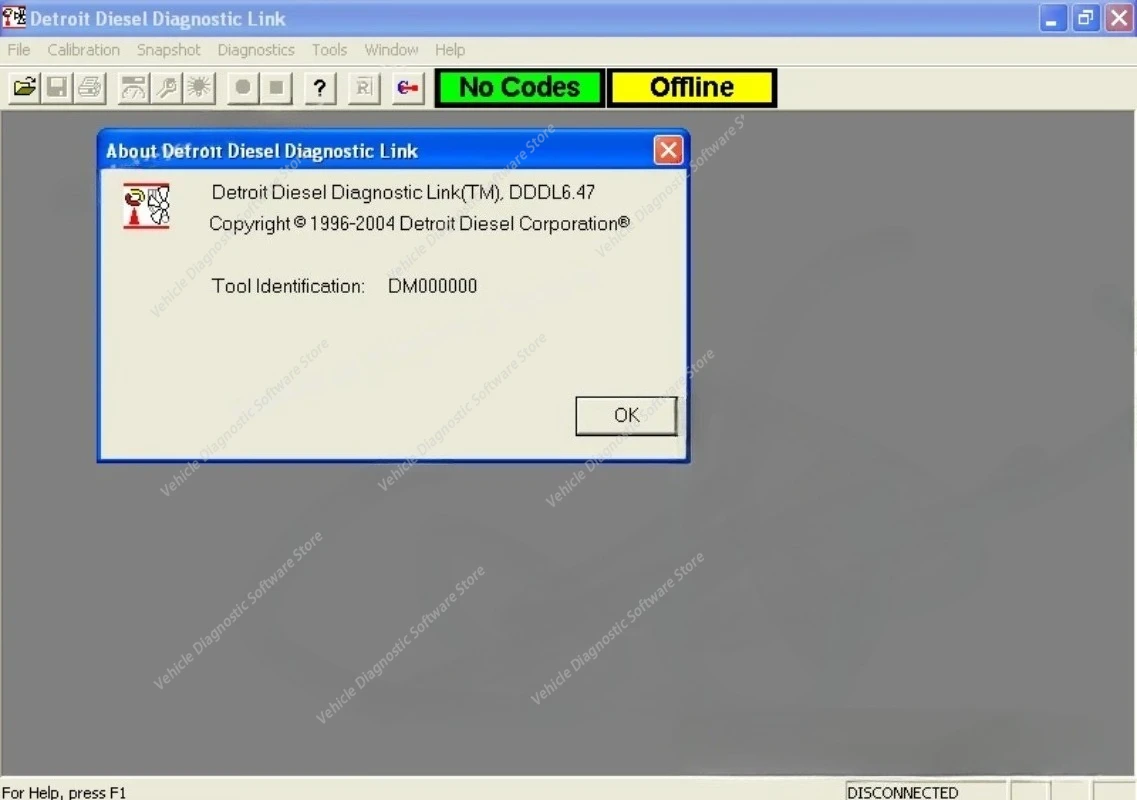
Task: Click the R toolbar icon
Action: coord(364,88)
